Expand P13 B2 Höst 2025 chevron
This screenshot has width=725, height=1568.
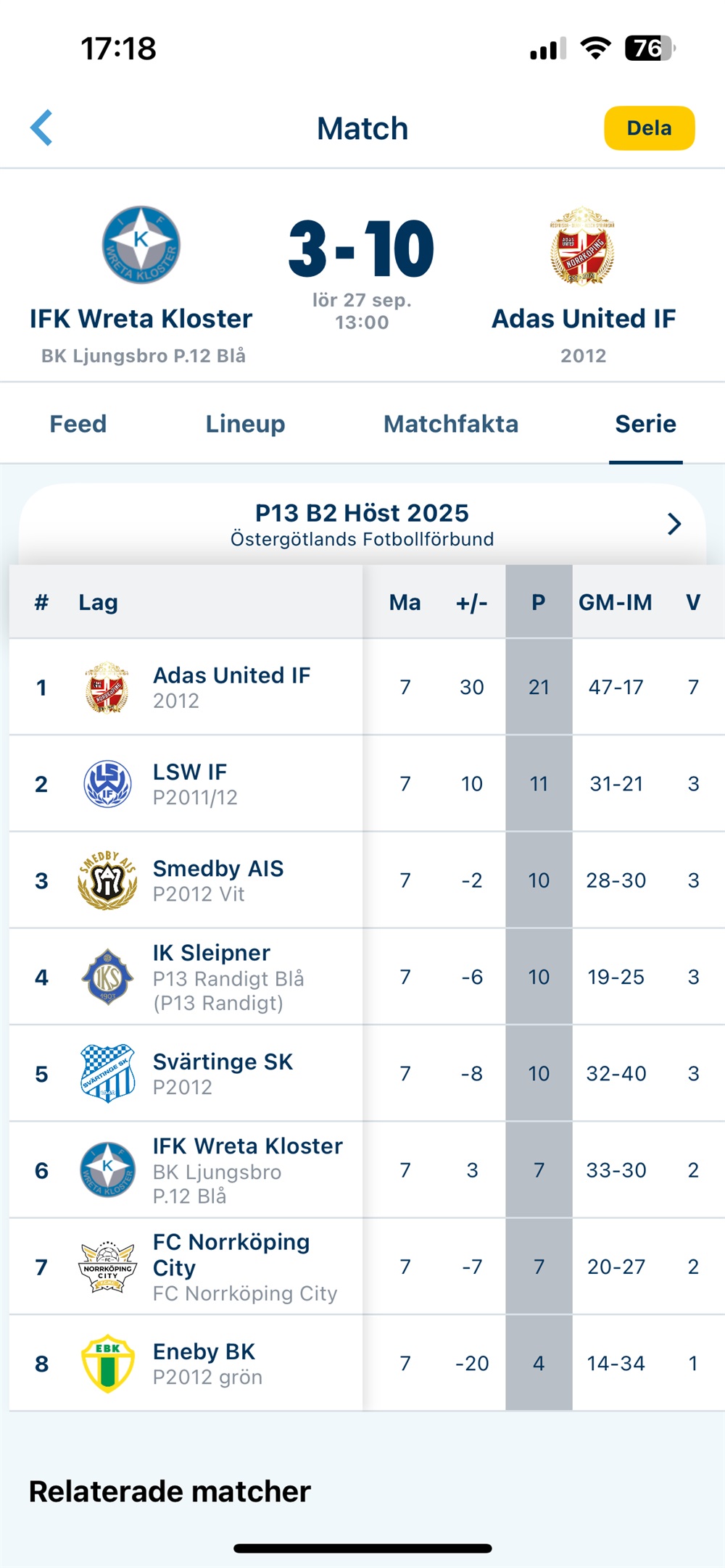pos(674,524)
